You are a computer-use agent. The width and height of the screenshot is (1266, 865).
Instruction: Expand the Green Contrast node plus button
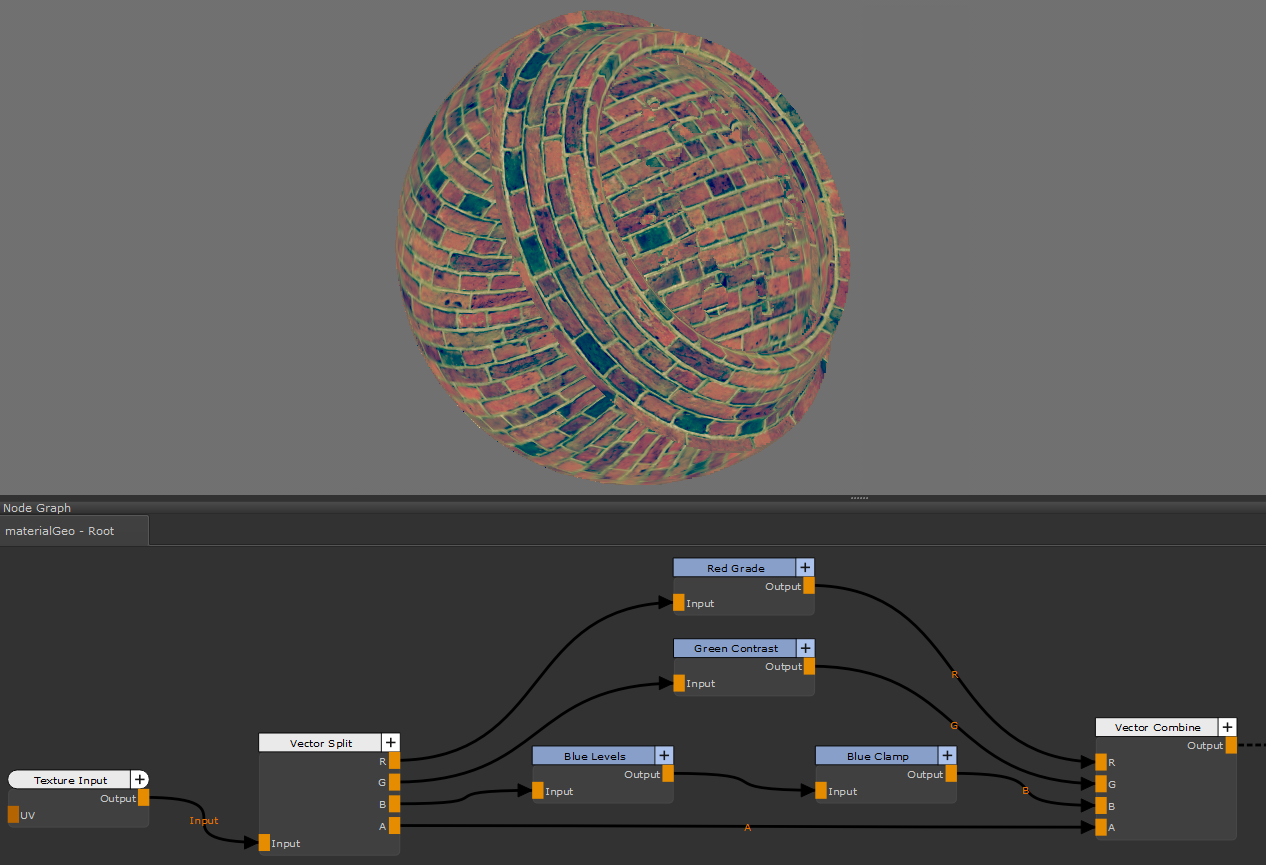(805, 648)
